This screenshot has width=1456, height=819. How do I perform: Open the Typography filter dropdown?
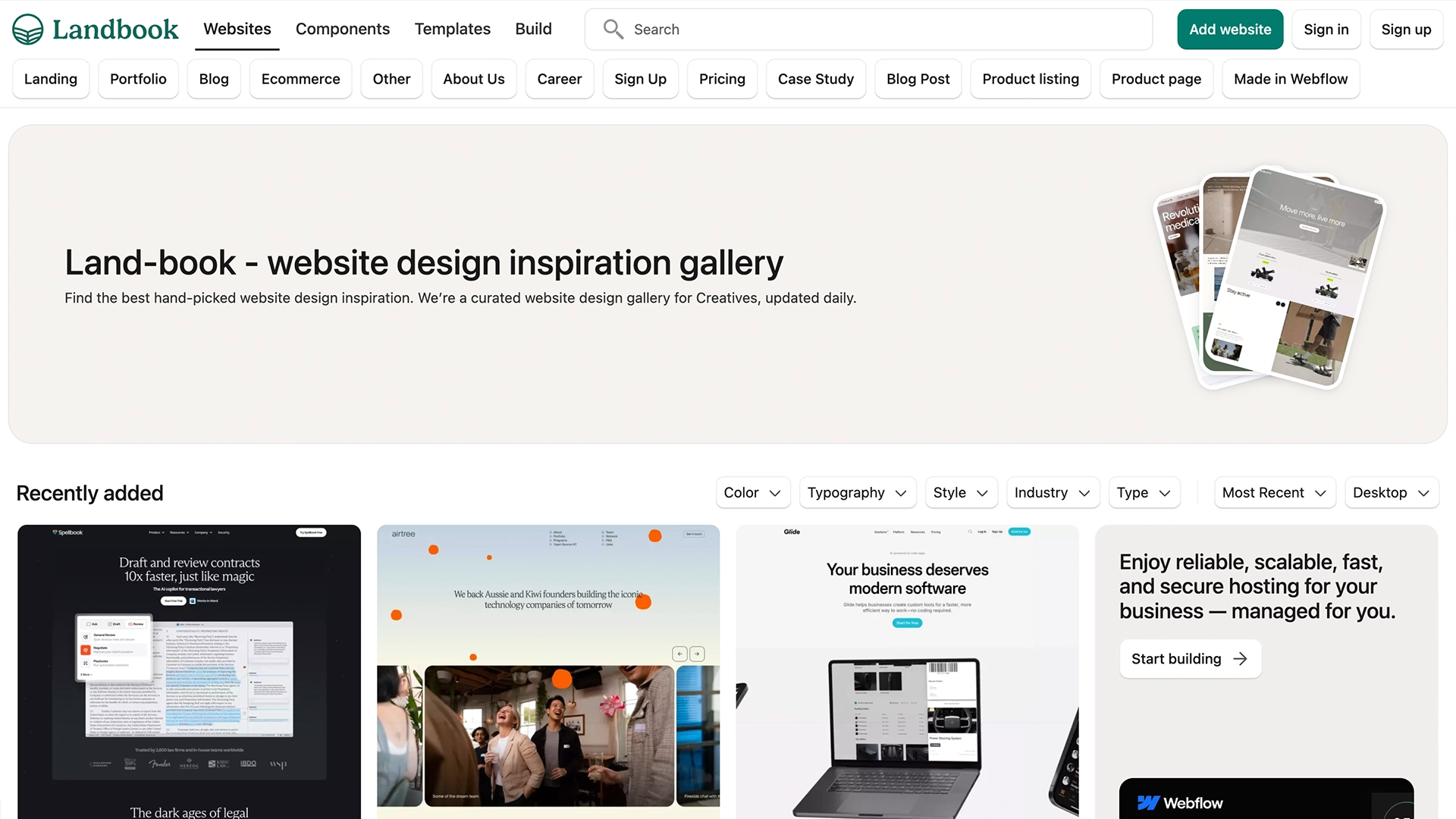(x=857, y=493)
